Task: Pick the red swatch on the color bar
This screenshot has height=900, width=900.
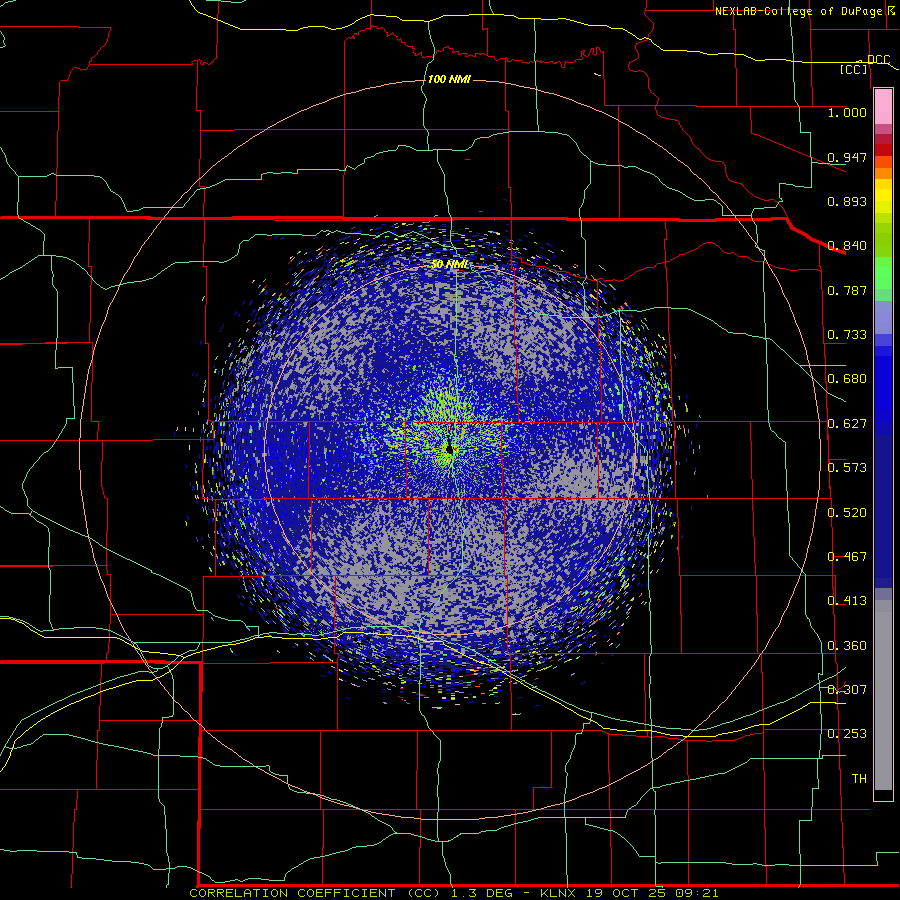Action: (883, 150)
